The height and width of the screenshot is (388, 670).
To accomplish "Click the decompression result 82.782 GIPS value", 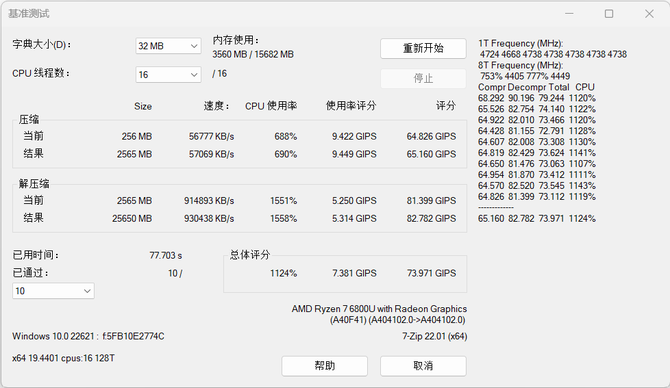I will click(431, 218).
